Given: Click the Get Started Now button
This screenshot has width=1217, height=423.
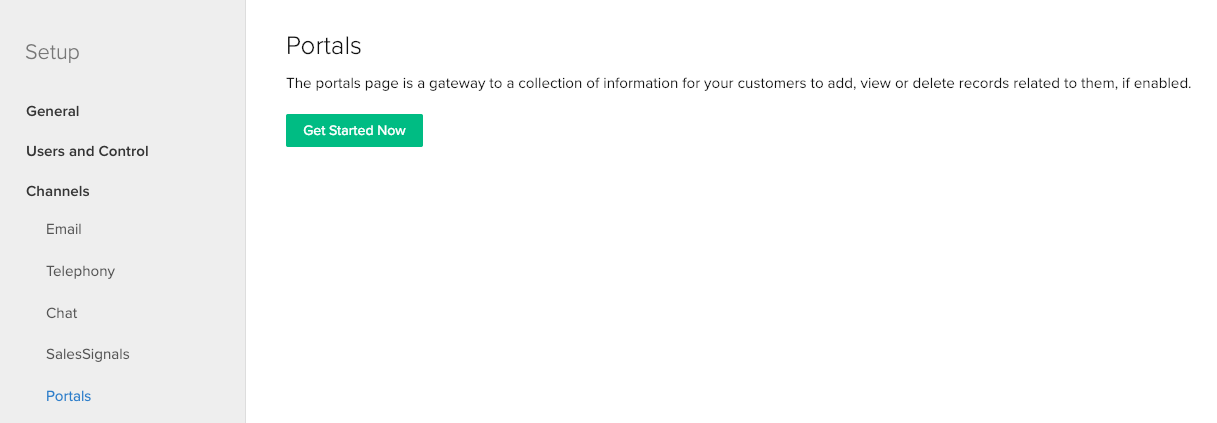Looking at the screenshot, I should pyautogui.click(x=354, y=131).
